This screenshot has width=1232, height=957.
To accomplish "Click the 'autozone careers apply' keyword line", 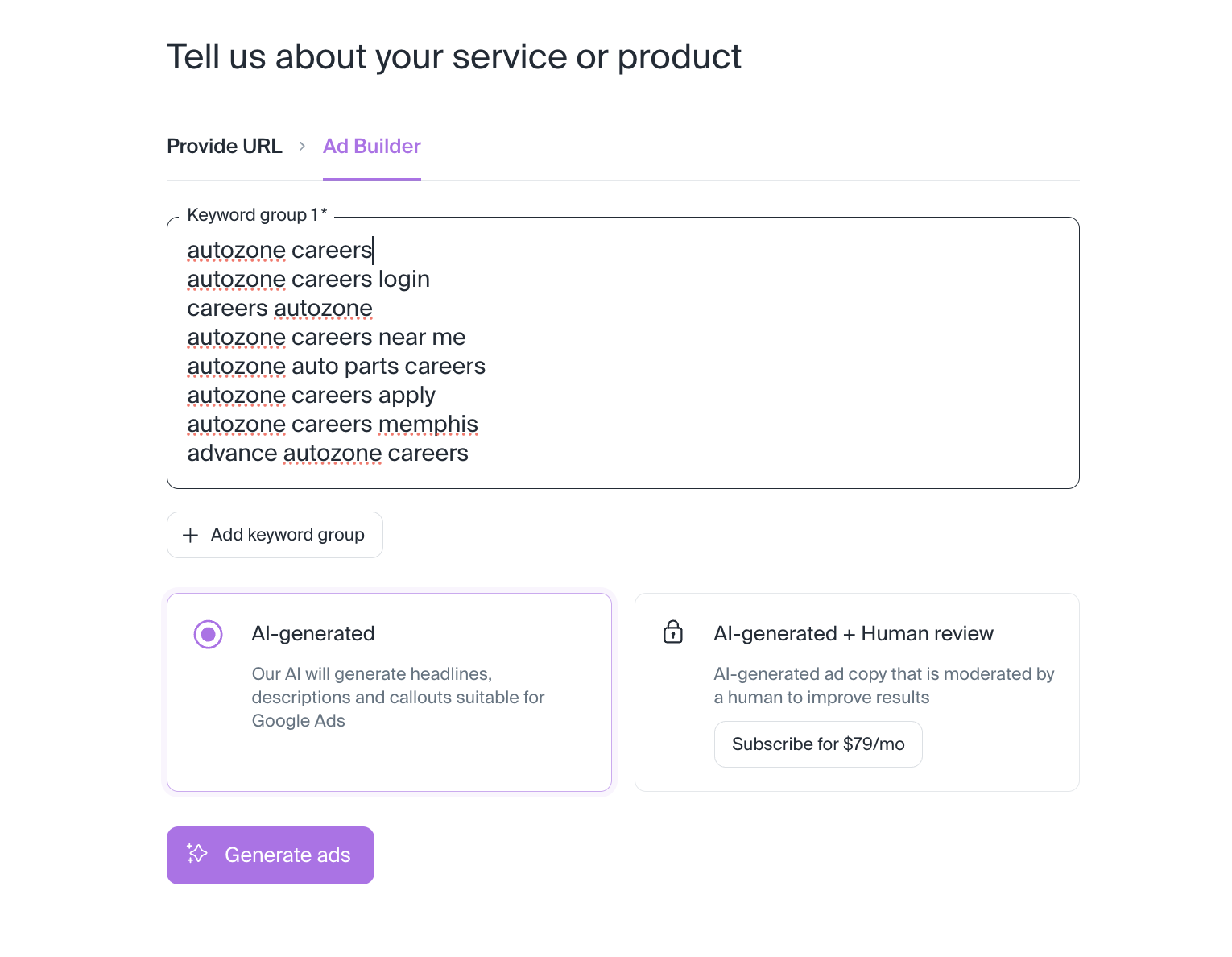I will pos(311,396).
